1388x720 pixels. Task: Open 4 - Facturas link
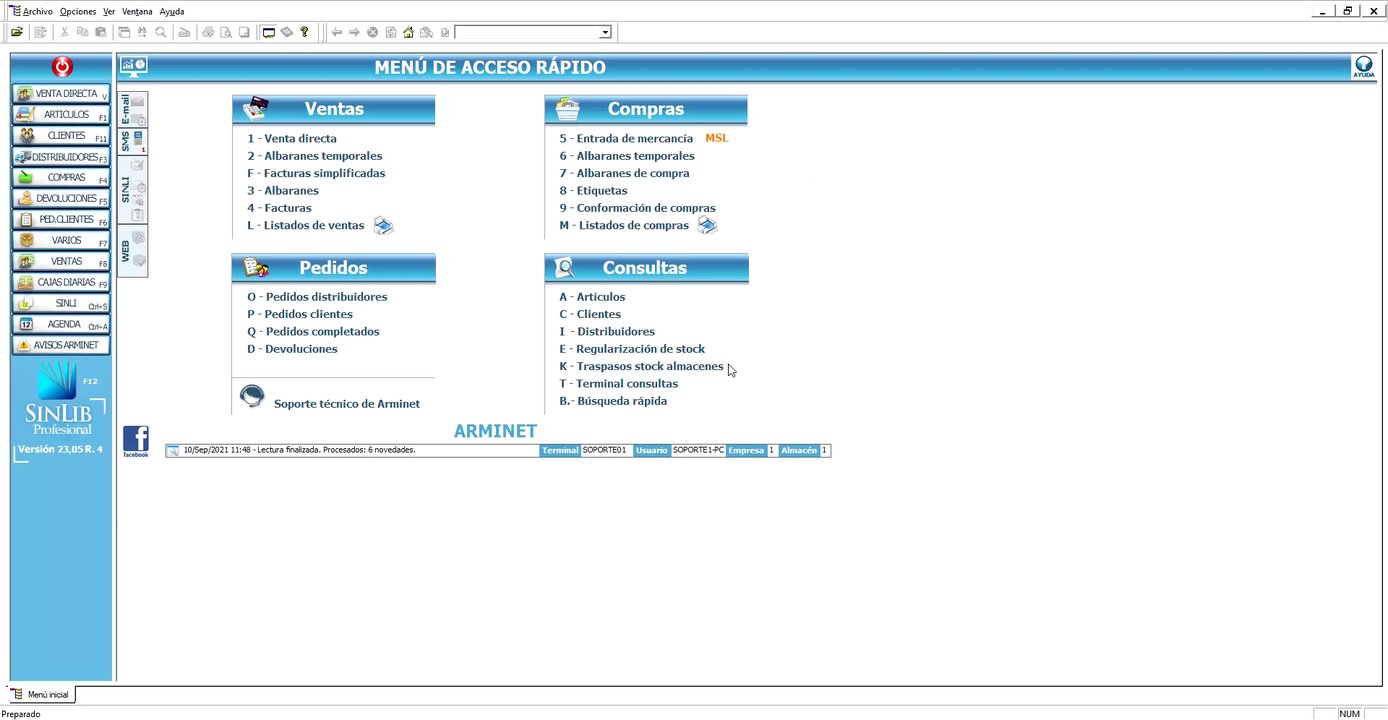[x=279, y=208]
